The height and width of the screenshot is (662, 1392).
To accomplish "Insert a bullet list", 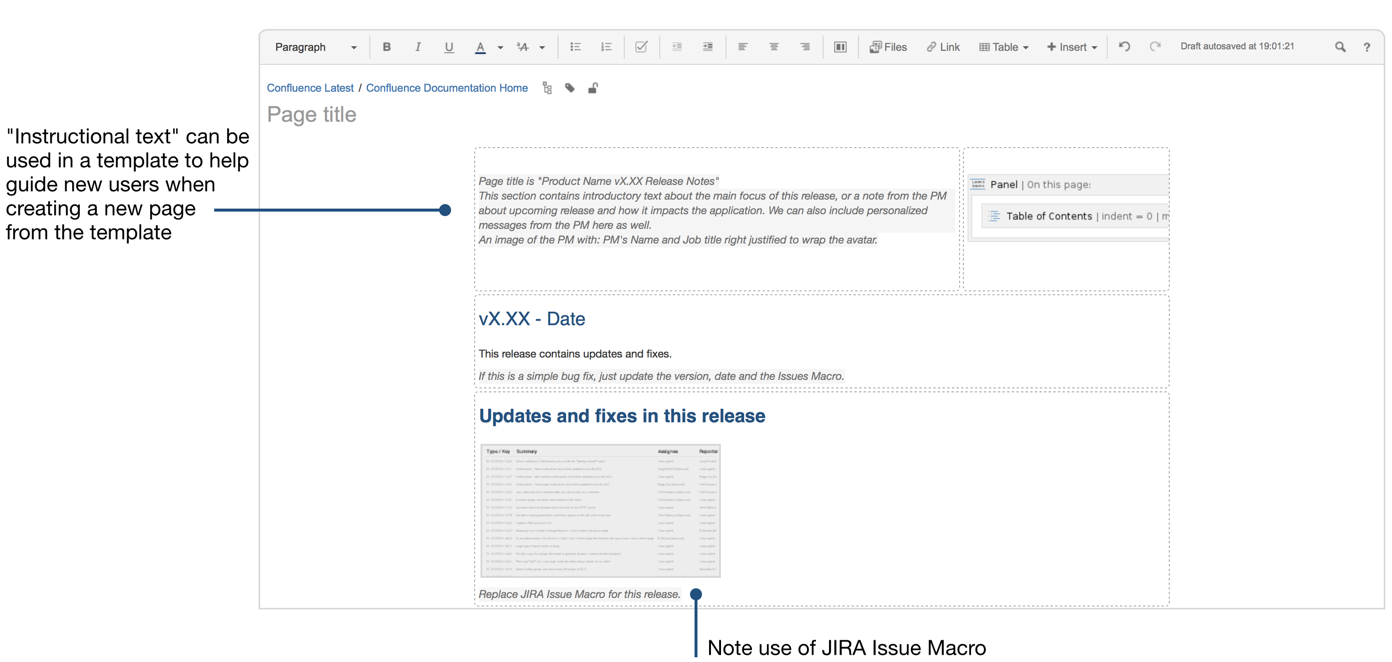I will (576, 47).
